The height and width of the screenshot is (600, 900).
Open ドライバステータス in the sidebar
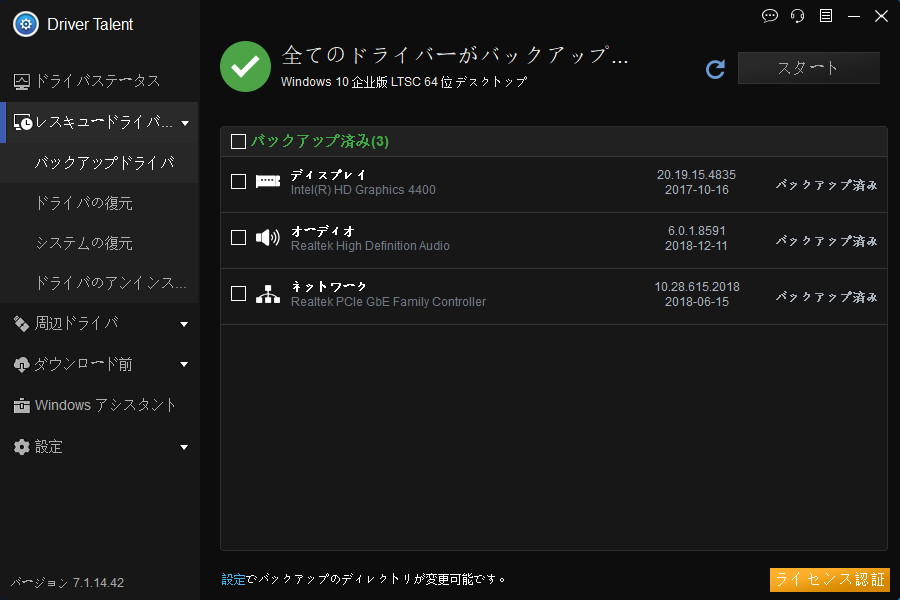(x=99, y=82)
